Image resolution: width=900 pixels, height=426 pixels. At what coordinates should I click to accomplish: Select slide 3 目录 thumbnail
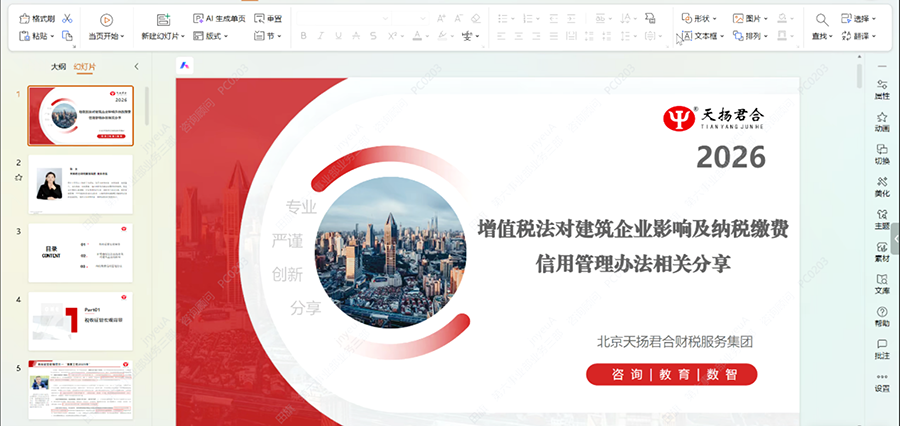(x=80, y=252)
